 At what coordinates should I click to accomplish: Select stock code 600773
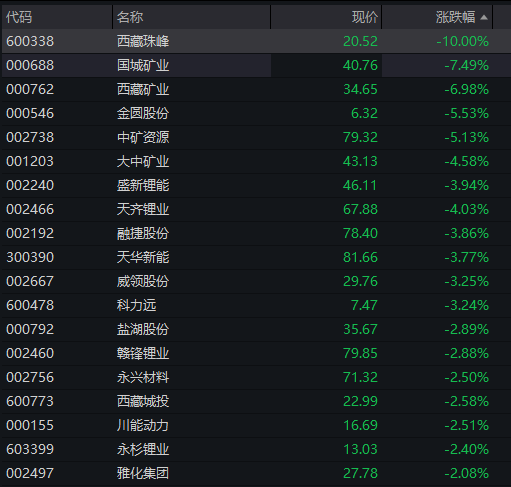30,401
